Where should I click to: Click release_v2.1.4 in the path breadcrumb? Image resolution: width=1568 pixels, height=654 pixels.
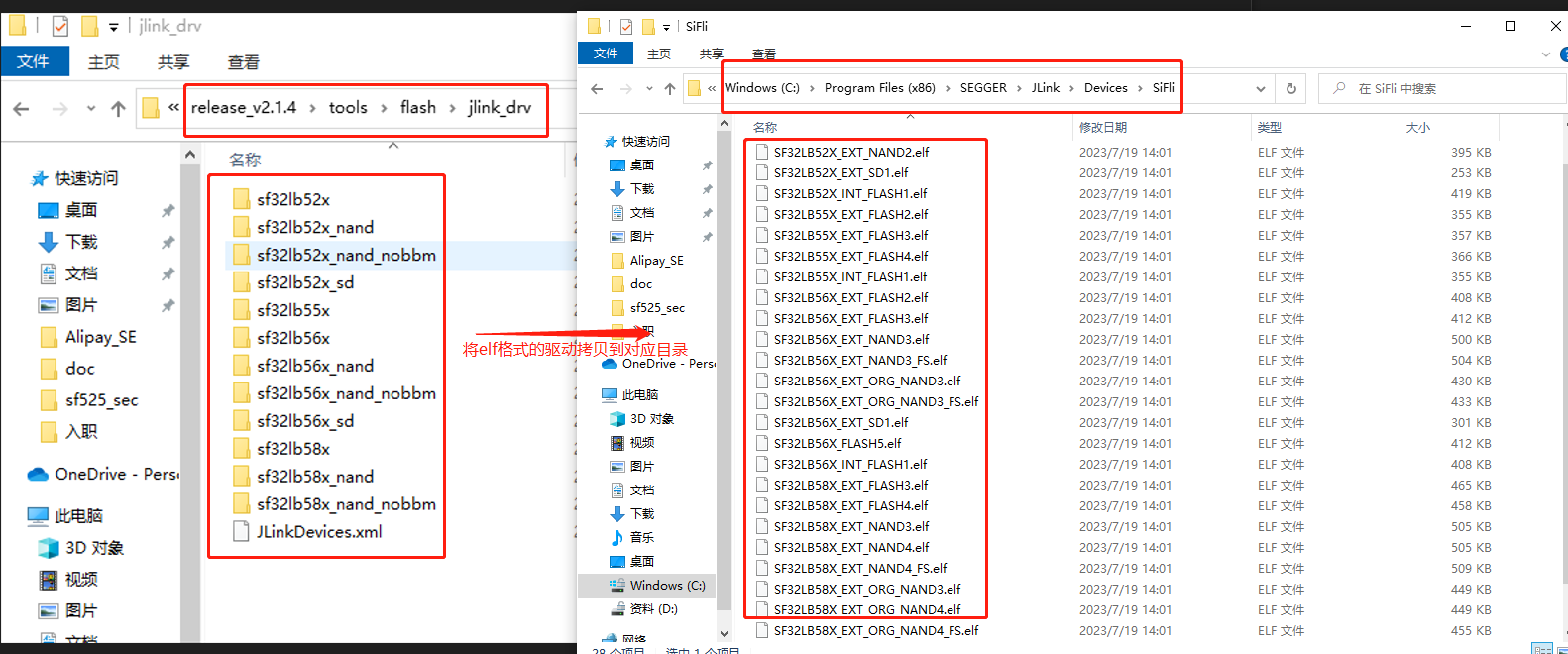tap(243, 108)
